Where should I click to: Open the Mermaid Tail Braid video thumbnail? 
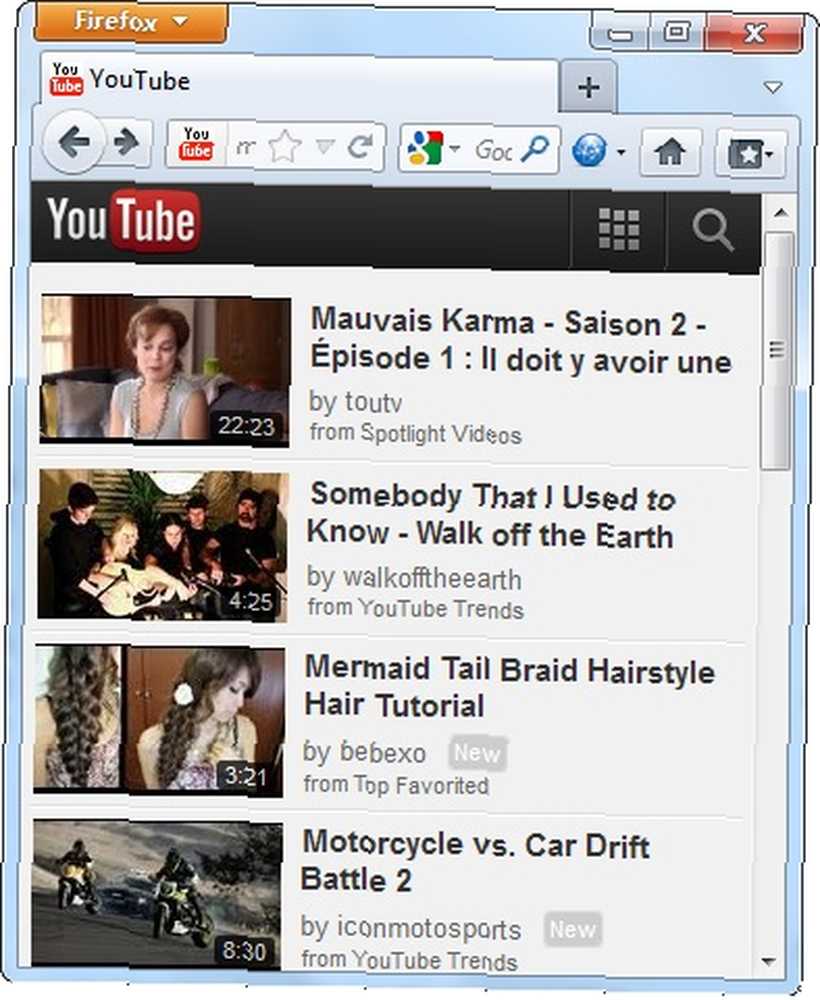(x=159, y=721)
